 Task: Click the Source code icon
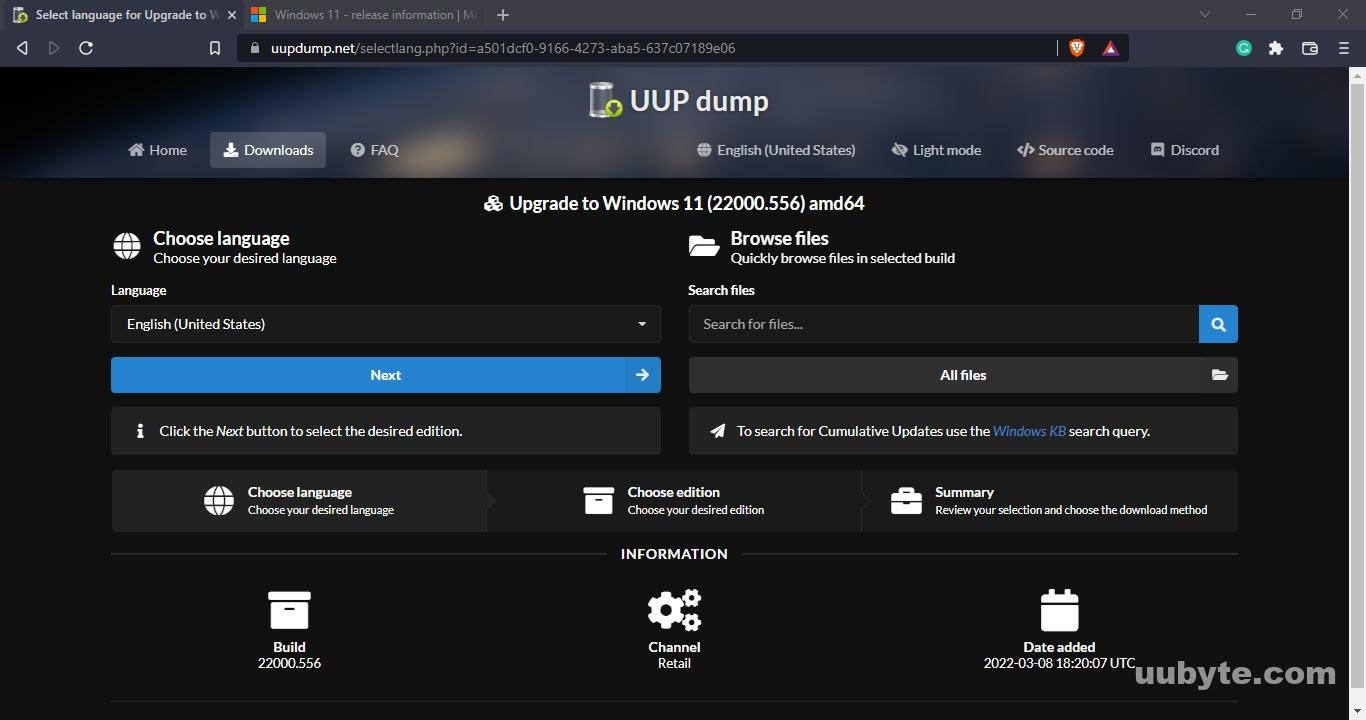(x=1024, y=150)
